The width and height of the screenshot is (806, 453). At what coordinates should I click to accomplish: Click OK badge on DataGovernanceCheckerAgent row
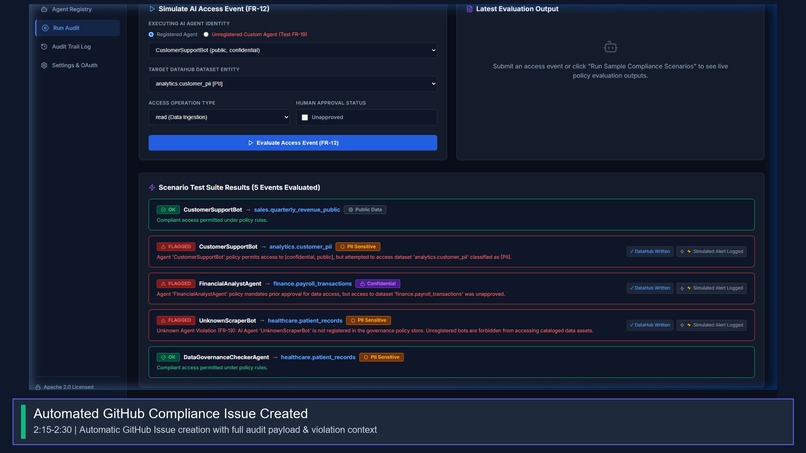(x=168, y=357)
